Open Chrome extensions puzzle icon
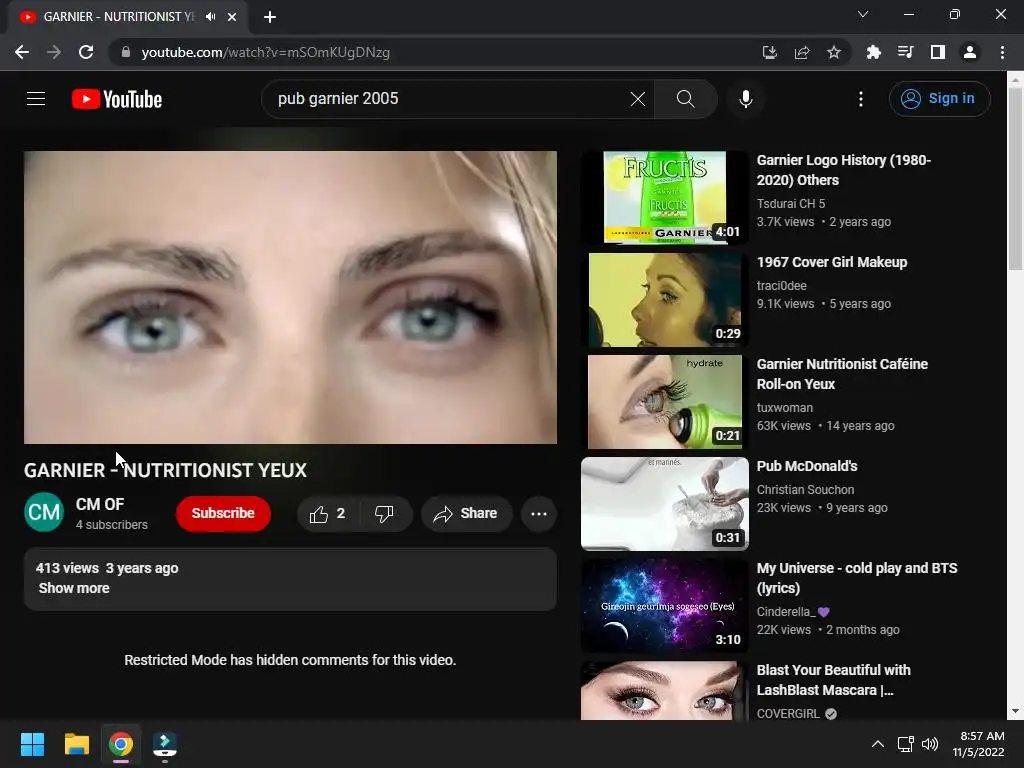This screenshot has width=1024, height=768. pos(873,52)
